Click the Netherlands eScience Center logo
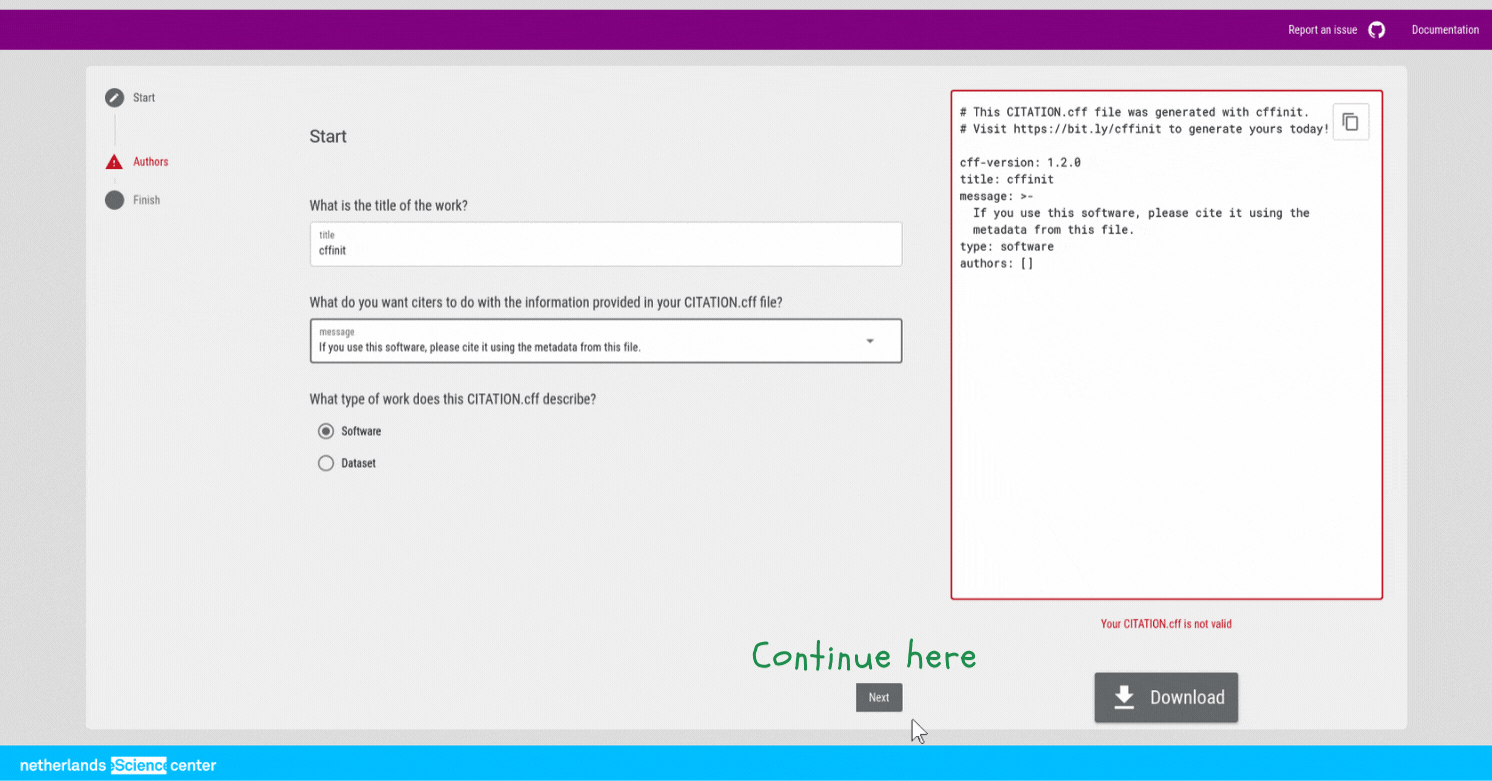Image resolution: width=1492 pixels, height=781 pixels. (118, 766)
